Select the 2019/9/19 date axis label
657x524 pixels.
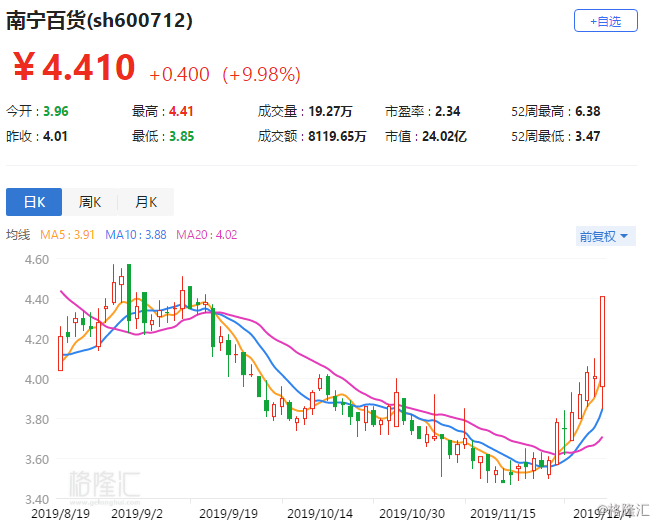point(228,514)
